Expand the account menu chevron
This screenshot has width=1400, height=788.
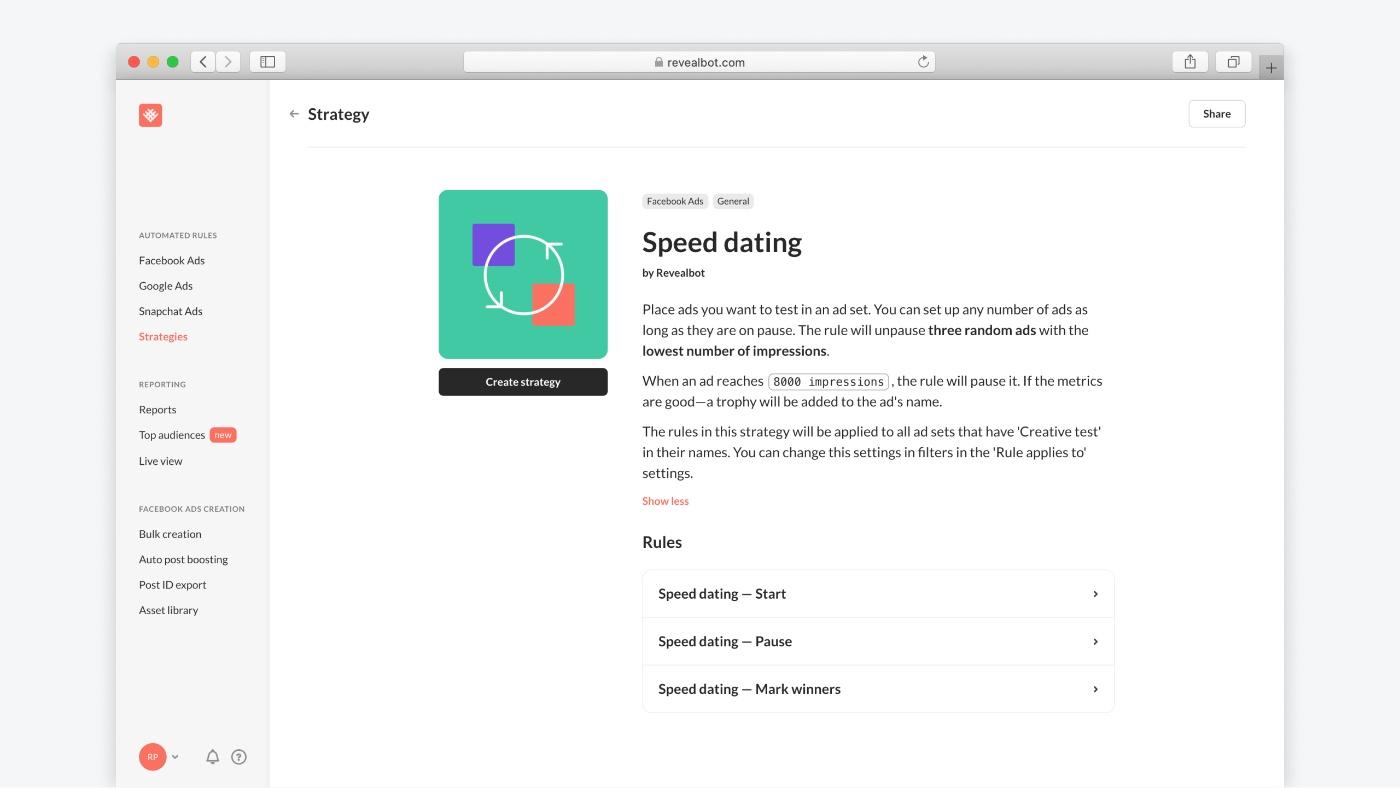tap(175, 757)
